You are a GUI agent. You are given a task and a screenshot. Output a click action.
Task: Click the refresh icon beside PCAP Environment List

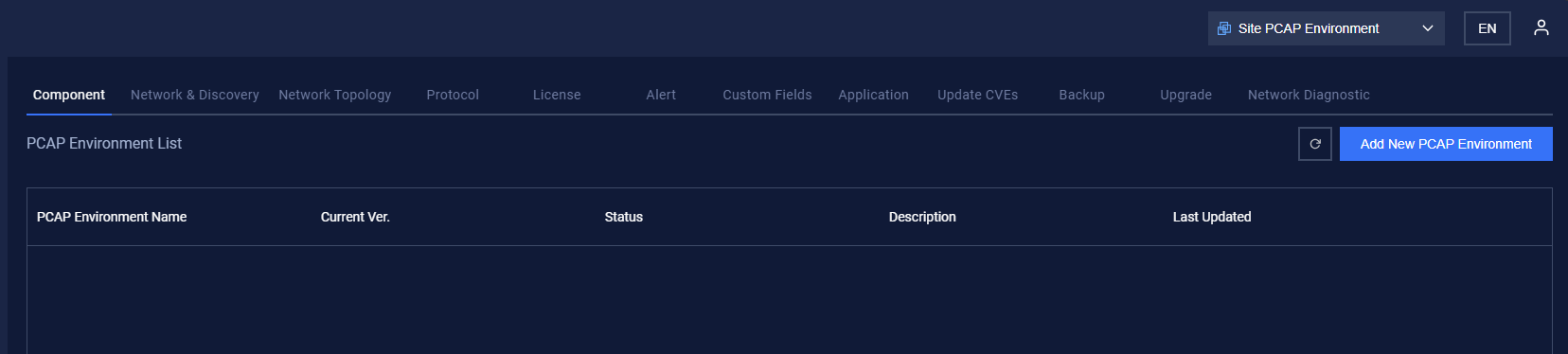pos(1315,144)
